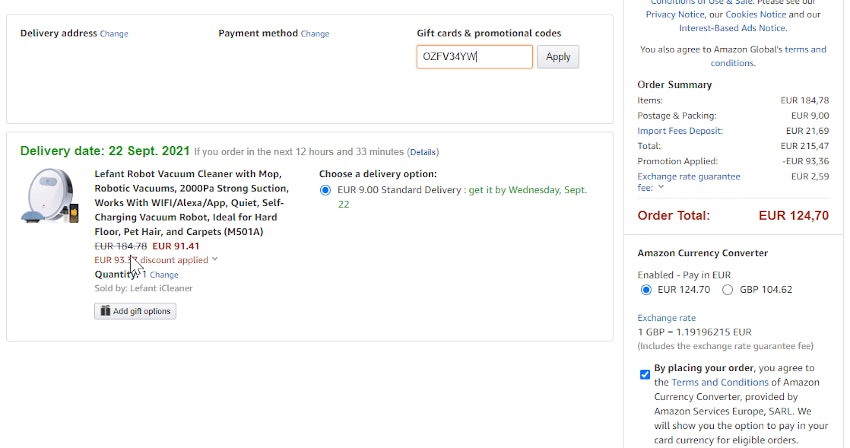Select EUR 9.00 Standard Delivery option

(x=326, y=189)
